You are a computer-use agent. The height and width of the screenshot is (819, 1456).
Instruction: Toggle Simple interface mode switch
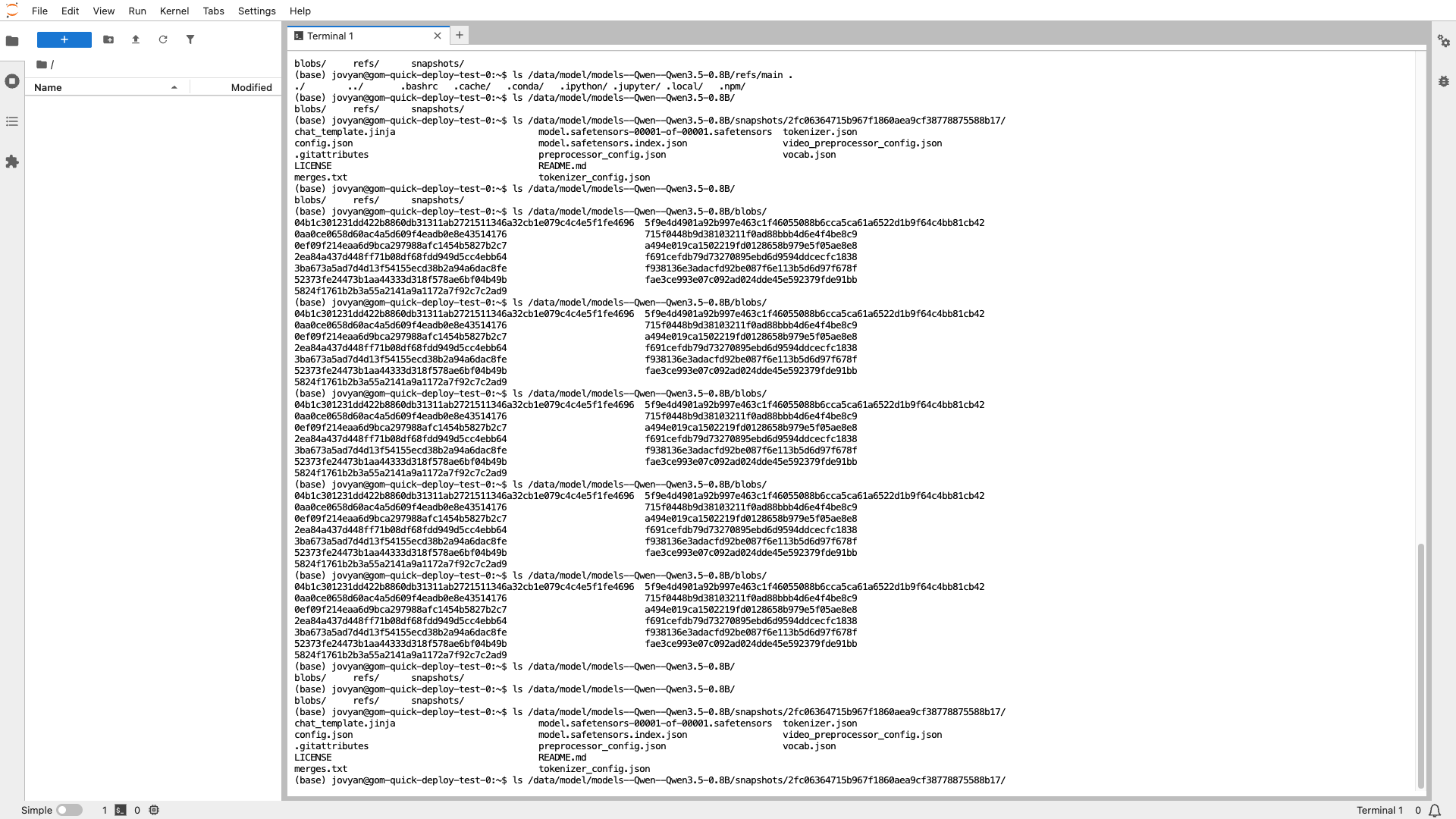69,810
